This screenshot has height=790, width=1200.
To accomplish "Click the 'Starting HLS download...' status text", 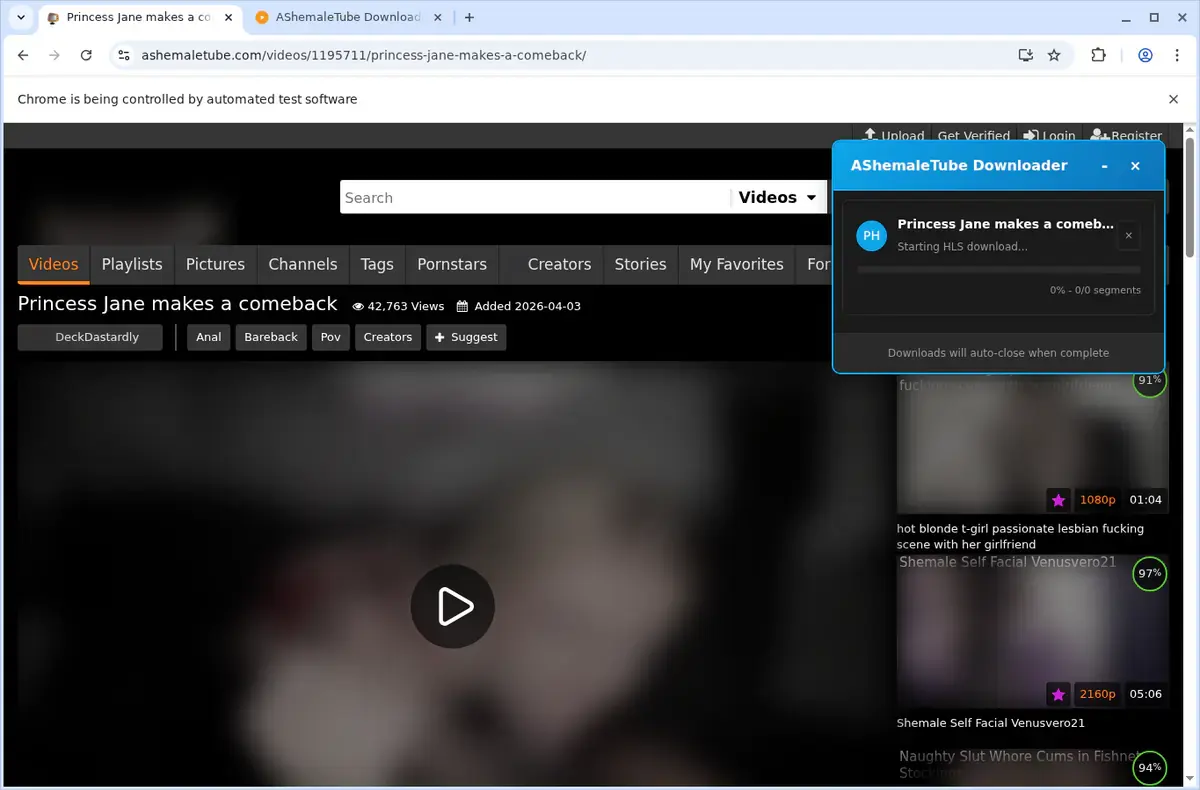I will (962, 247).
